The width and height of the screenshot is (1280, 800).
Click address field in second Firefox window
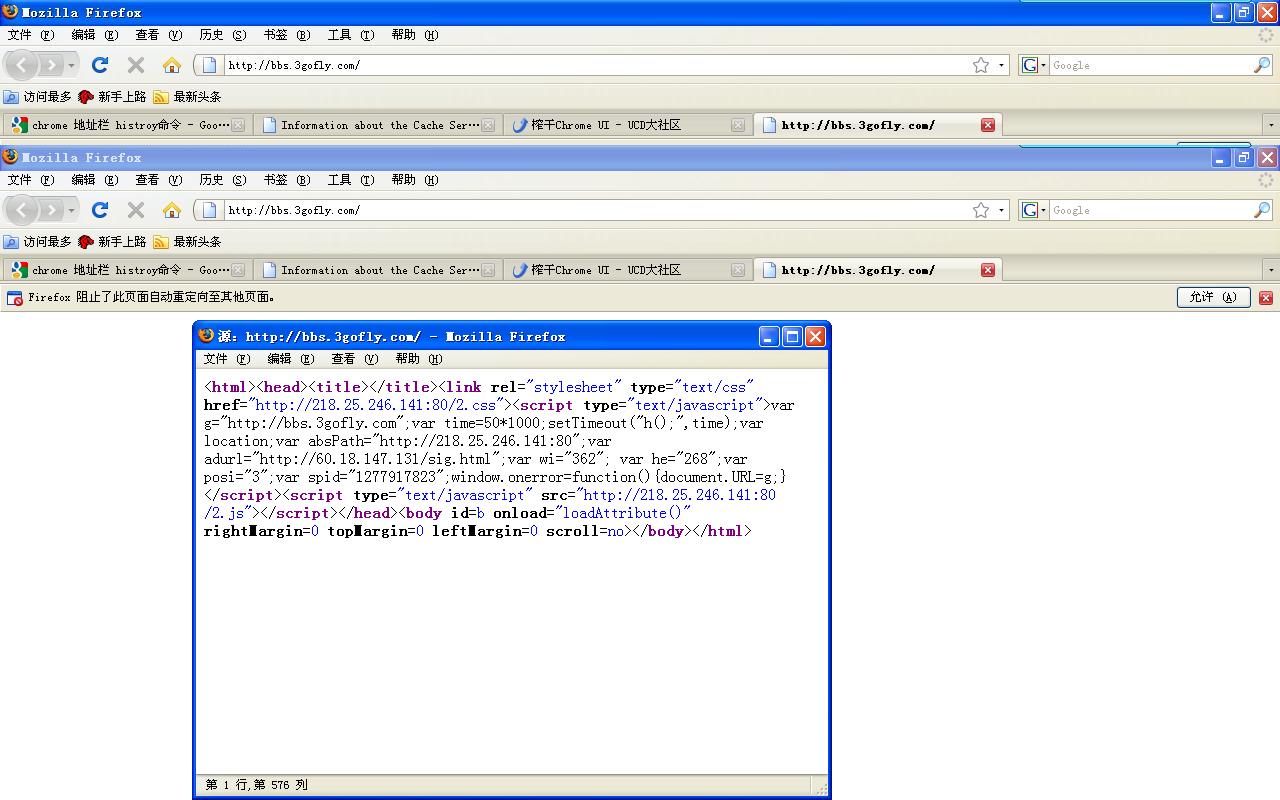point(595,210)
